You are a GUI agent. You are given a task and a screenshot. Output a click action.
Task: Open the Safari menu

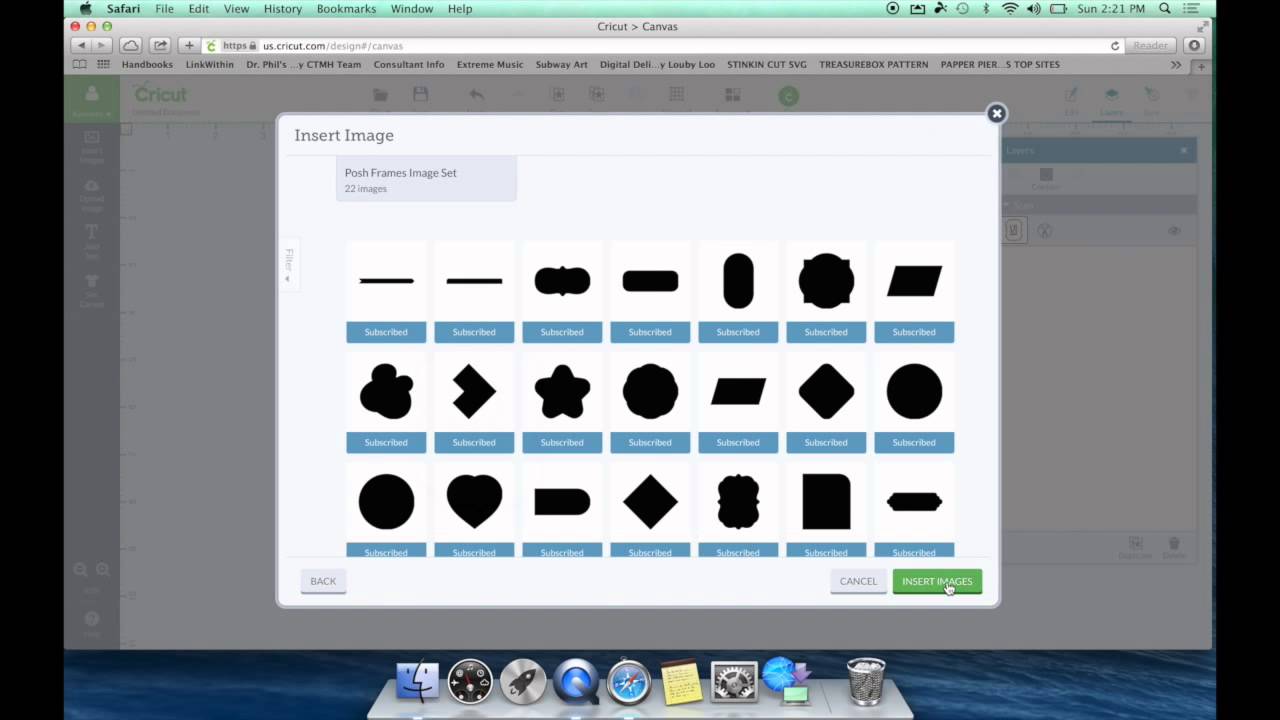[x=124, y=9]
